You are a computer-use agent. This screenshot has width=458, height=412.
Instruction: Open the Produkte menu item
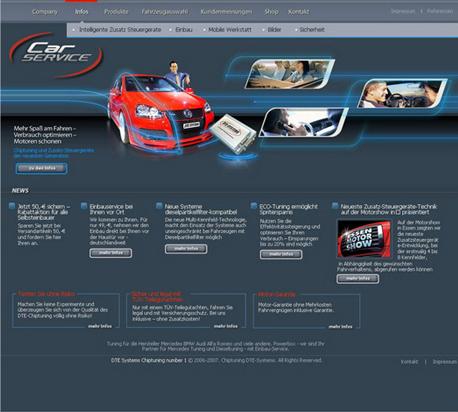pyautogui.click(x=116, y=12)
